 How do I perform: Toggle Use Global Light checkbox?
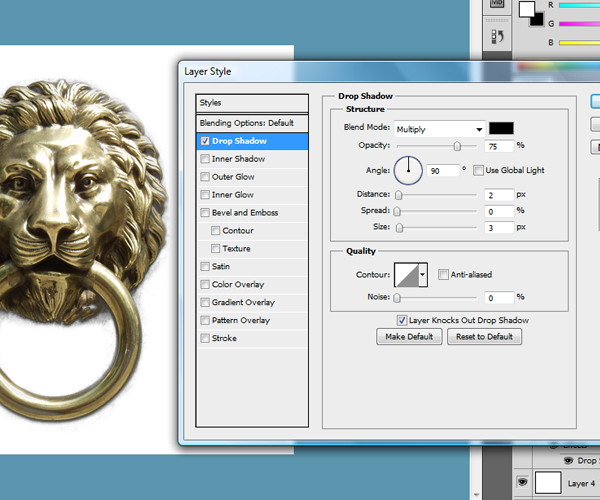pos(478,170)
